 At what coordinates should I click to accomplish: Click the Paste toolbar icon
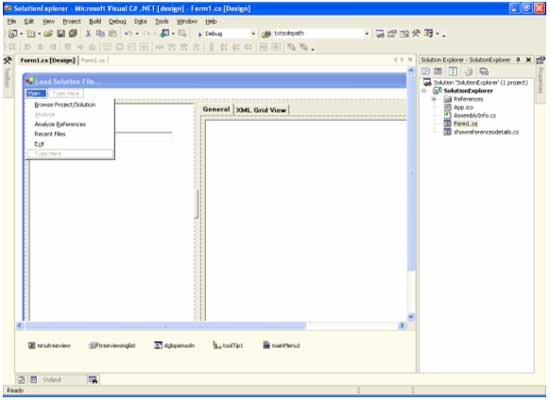coord(113,34)
